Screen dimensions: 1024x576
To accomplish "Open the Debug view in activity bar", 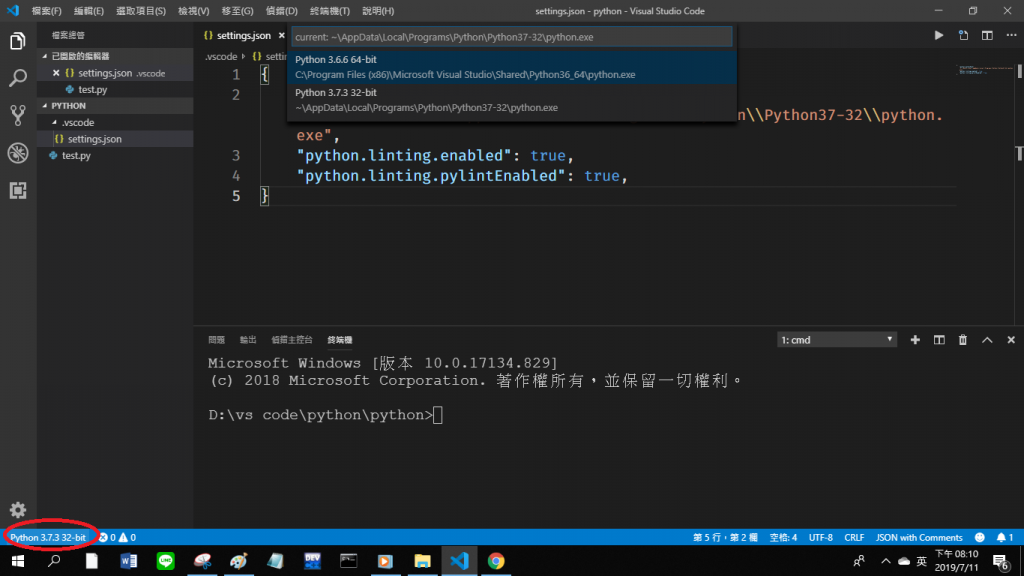I will click(18, 153).
